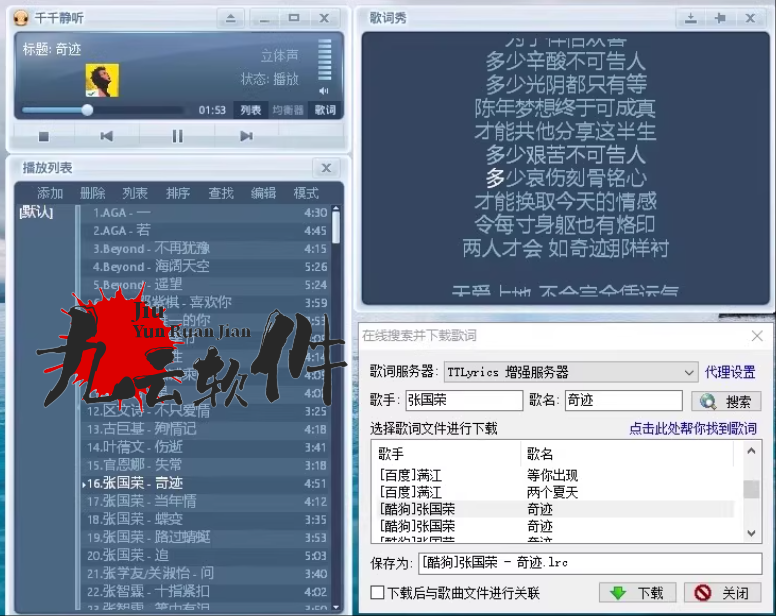Select track 4.Beyond - 海阔天空
This screenshot has height=616, width=776.
[205, 267]
